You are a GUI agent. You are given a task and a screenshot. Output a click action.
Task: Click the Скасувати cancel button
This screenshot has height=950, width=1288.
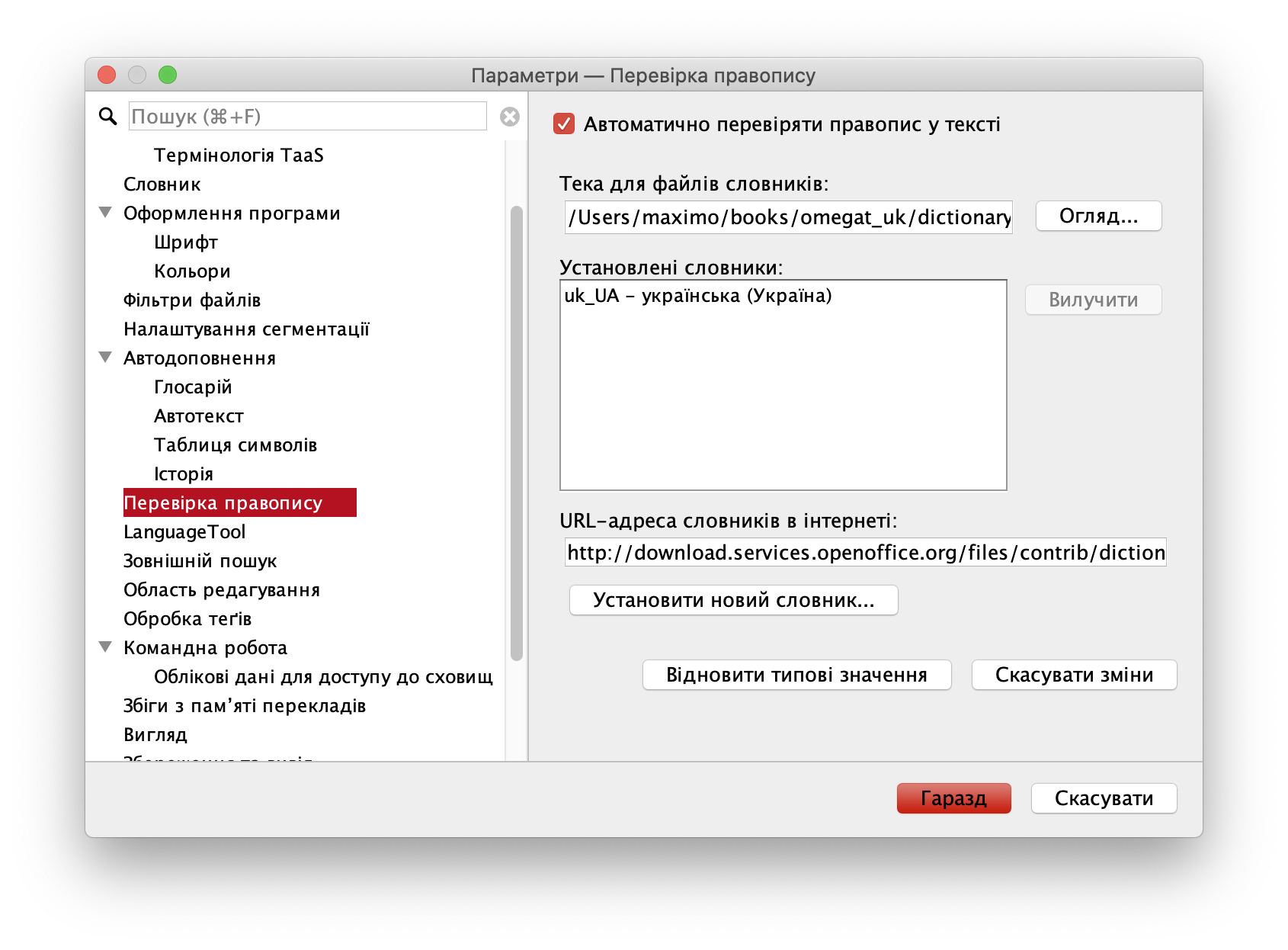click(x=1104, y=798)
